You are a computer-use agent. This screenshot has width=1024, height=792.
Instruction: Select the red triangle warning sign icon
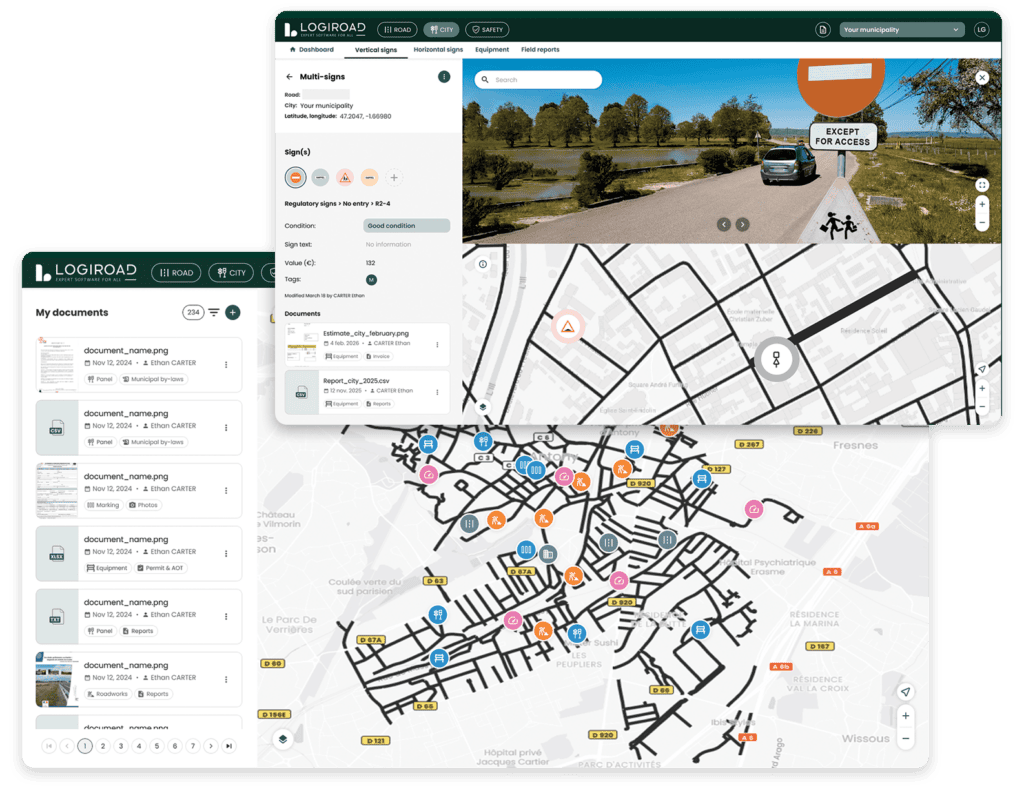(x=345, y=177)
